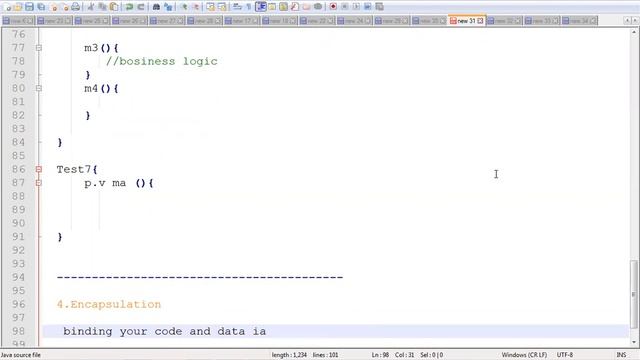Switch to the new 25 tab
This screenshot has width=640, height=360.
pos(92,20)
